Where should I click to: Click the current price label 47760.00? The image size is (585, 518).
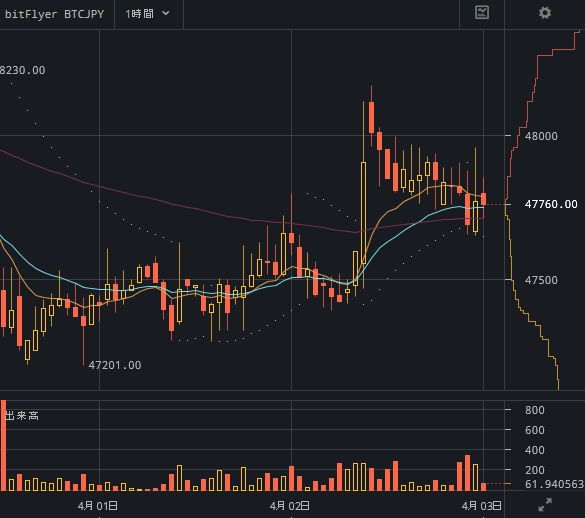551,204
